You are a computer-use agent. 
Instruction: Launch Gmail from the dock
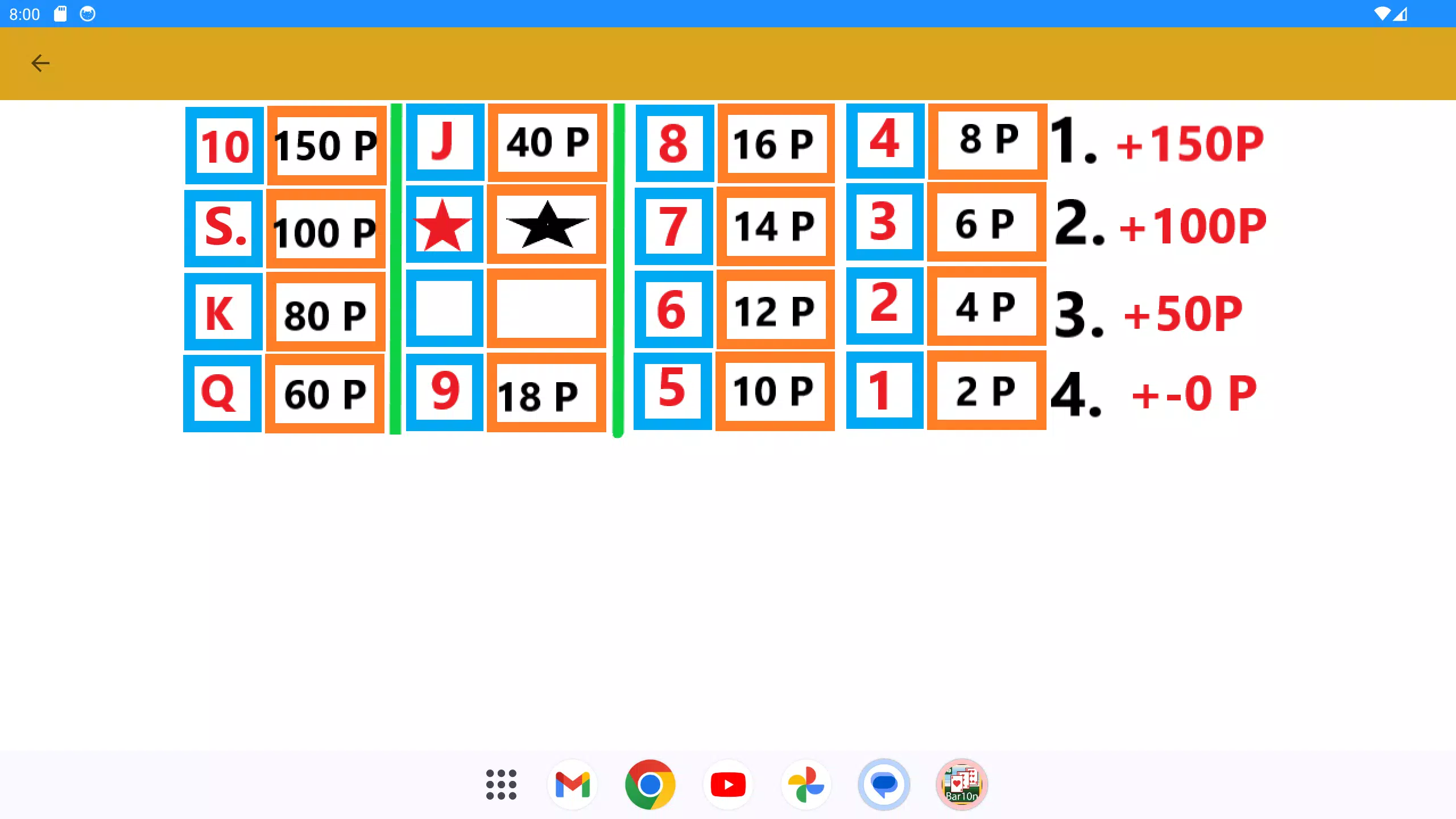point(572,784)
